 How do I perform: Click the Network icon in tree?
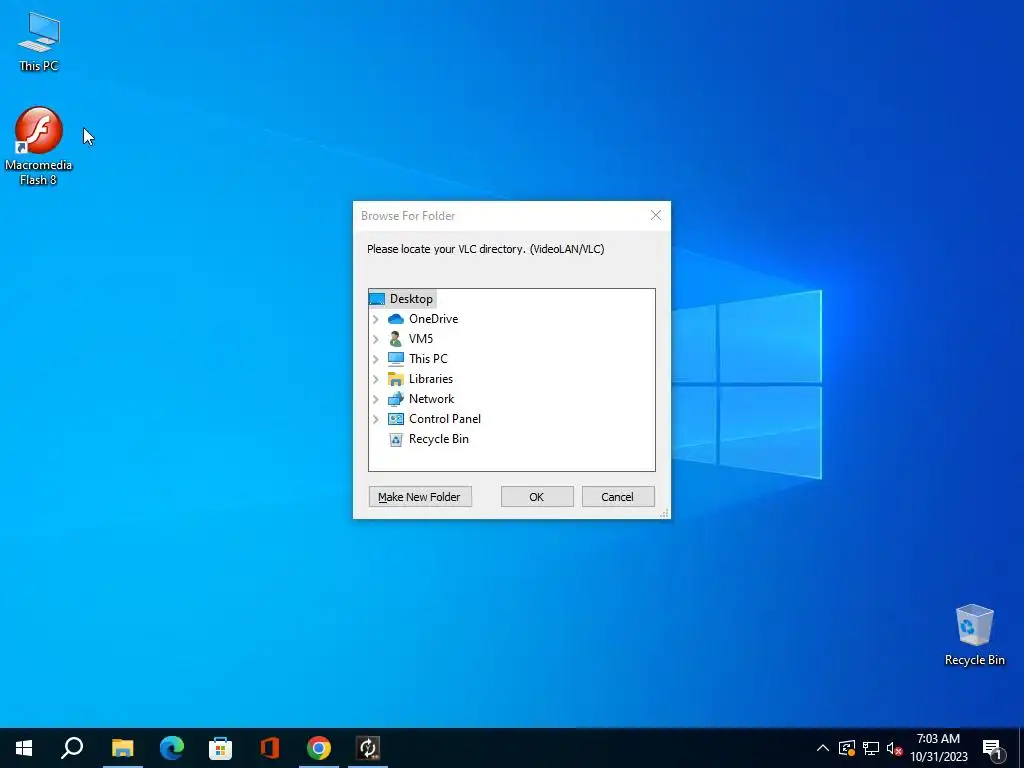pyautogui.click(x=396, y=399)
